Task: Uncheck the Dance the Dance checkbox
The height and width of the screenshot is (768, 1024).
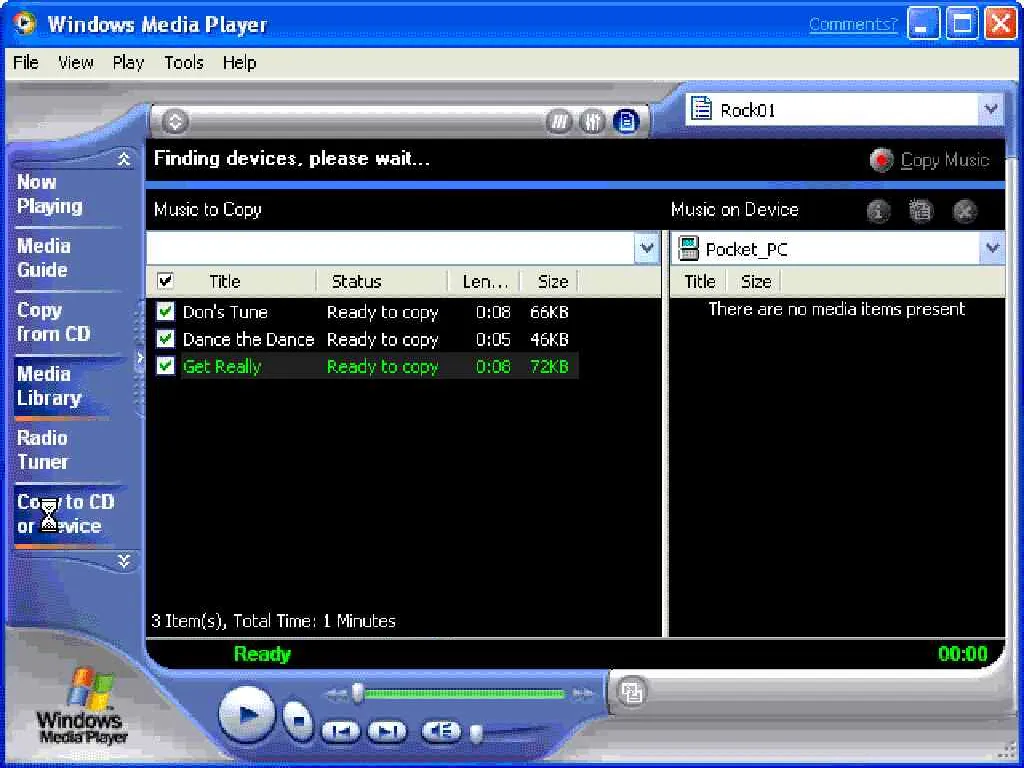Action: [165, 339]
